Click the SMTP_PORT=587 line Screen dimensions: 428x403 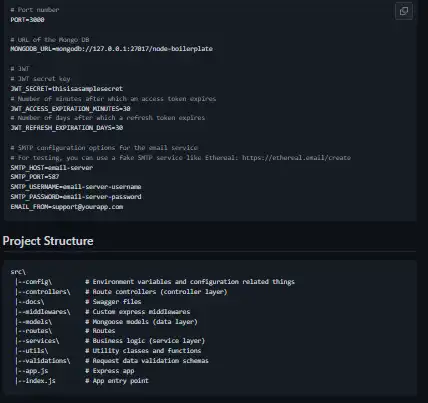pyautogui.click(x=35, y=177)
